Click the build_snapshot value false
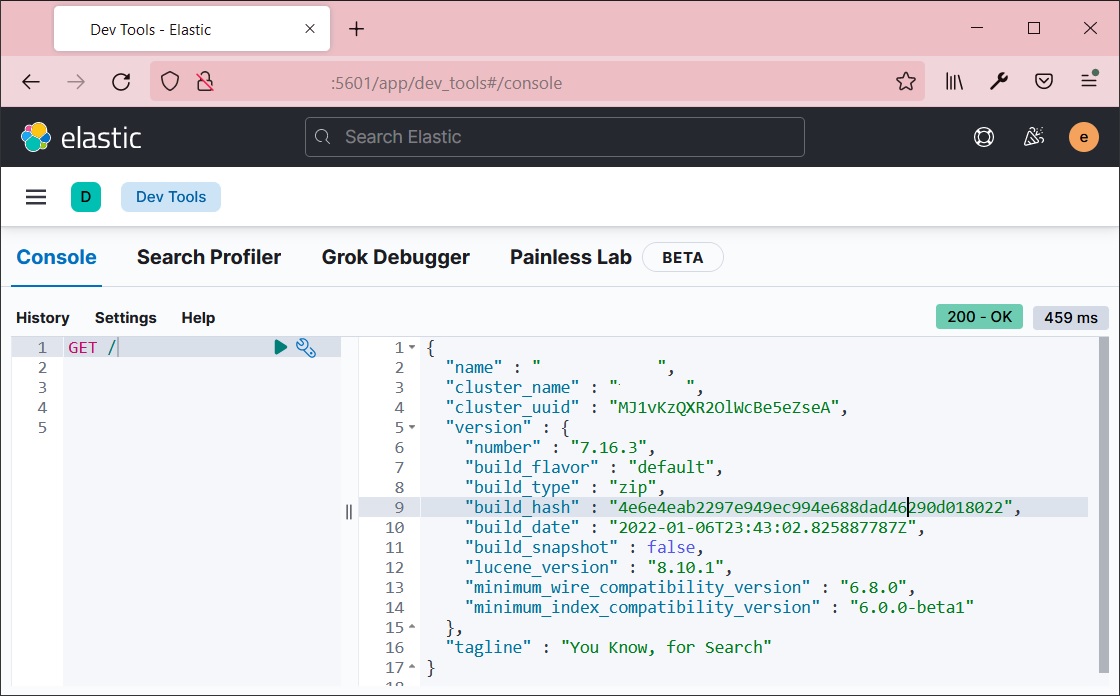Screen dimensions: 1120x696 point(671,548)
